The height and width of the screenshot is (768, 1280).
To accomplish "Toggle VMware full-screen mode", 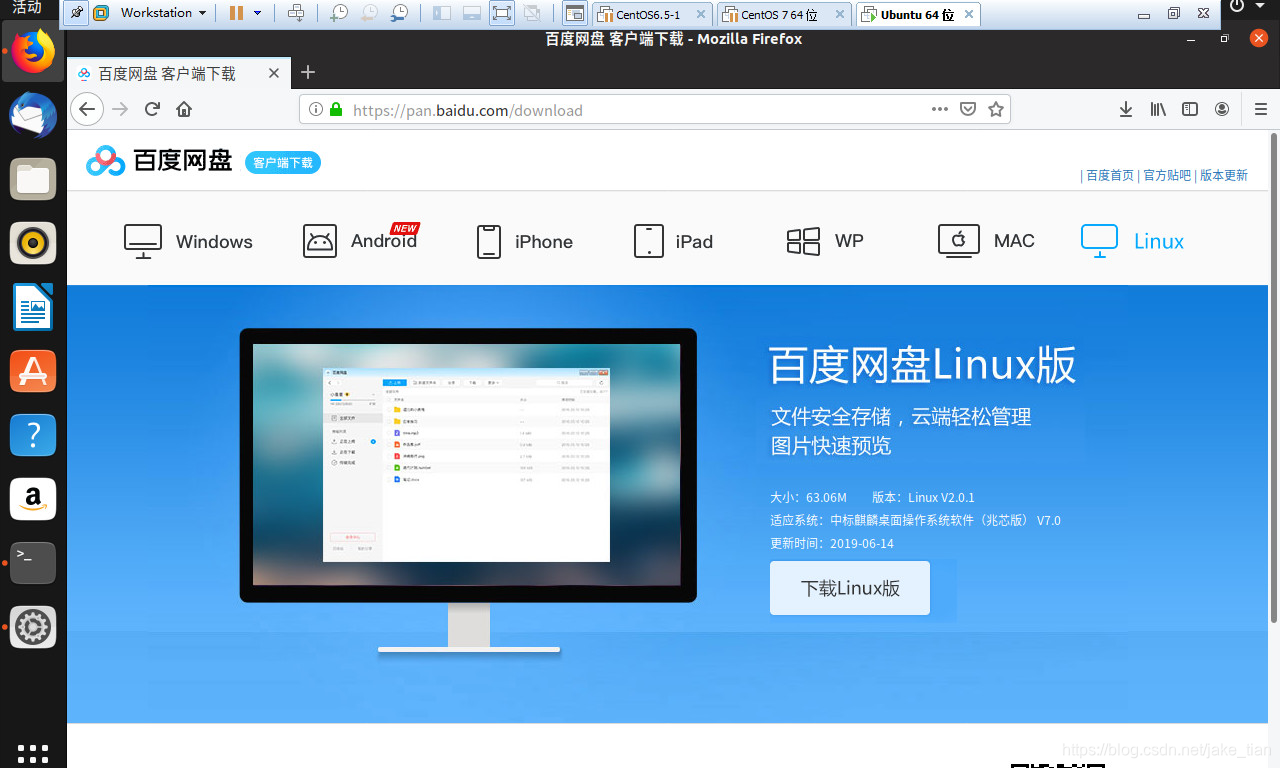I will coord(502,13).
